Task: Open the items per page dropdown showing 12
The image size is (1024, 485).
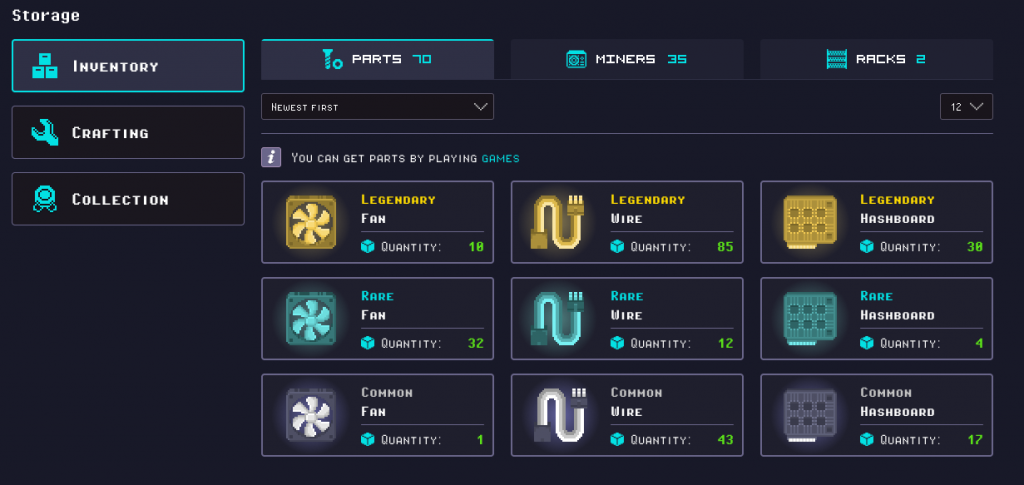Action: [x=967, y=106]
